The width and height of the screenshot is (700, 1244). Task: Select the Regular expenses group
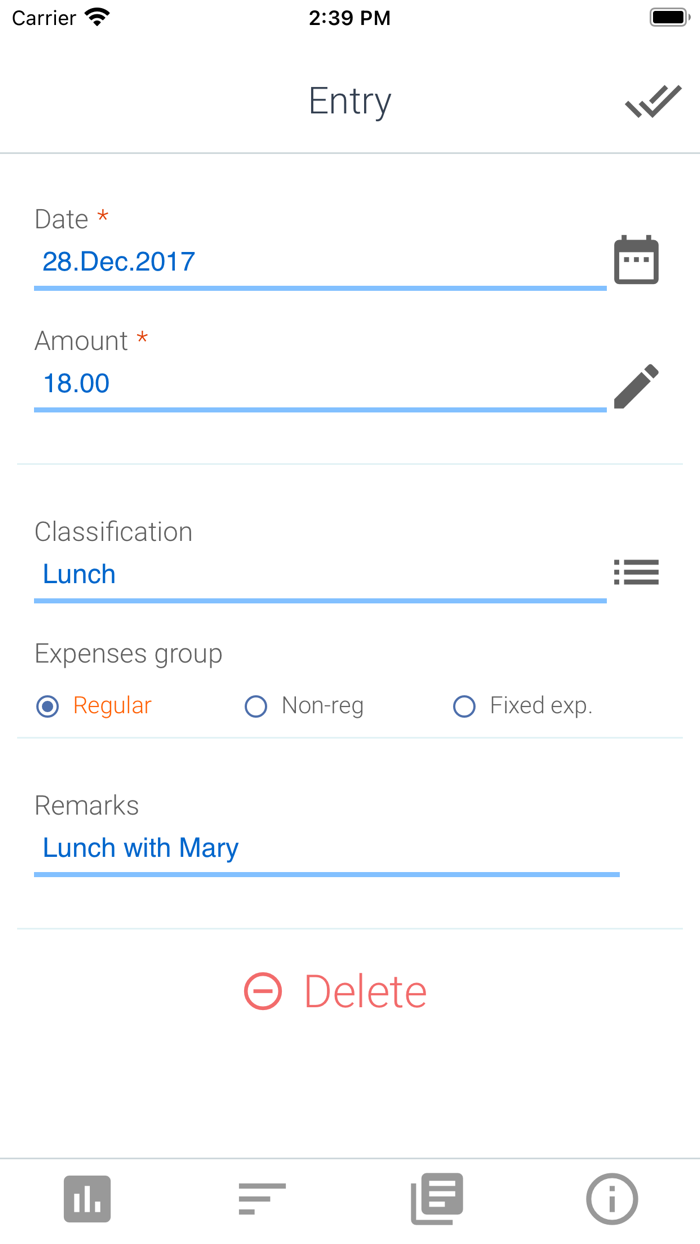pyautogui.click(x=46, y=706)
